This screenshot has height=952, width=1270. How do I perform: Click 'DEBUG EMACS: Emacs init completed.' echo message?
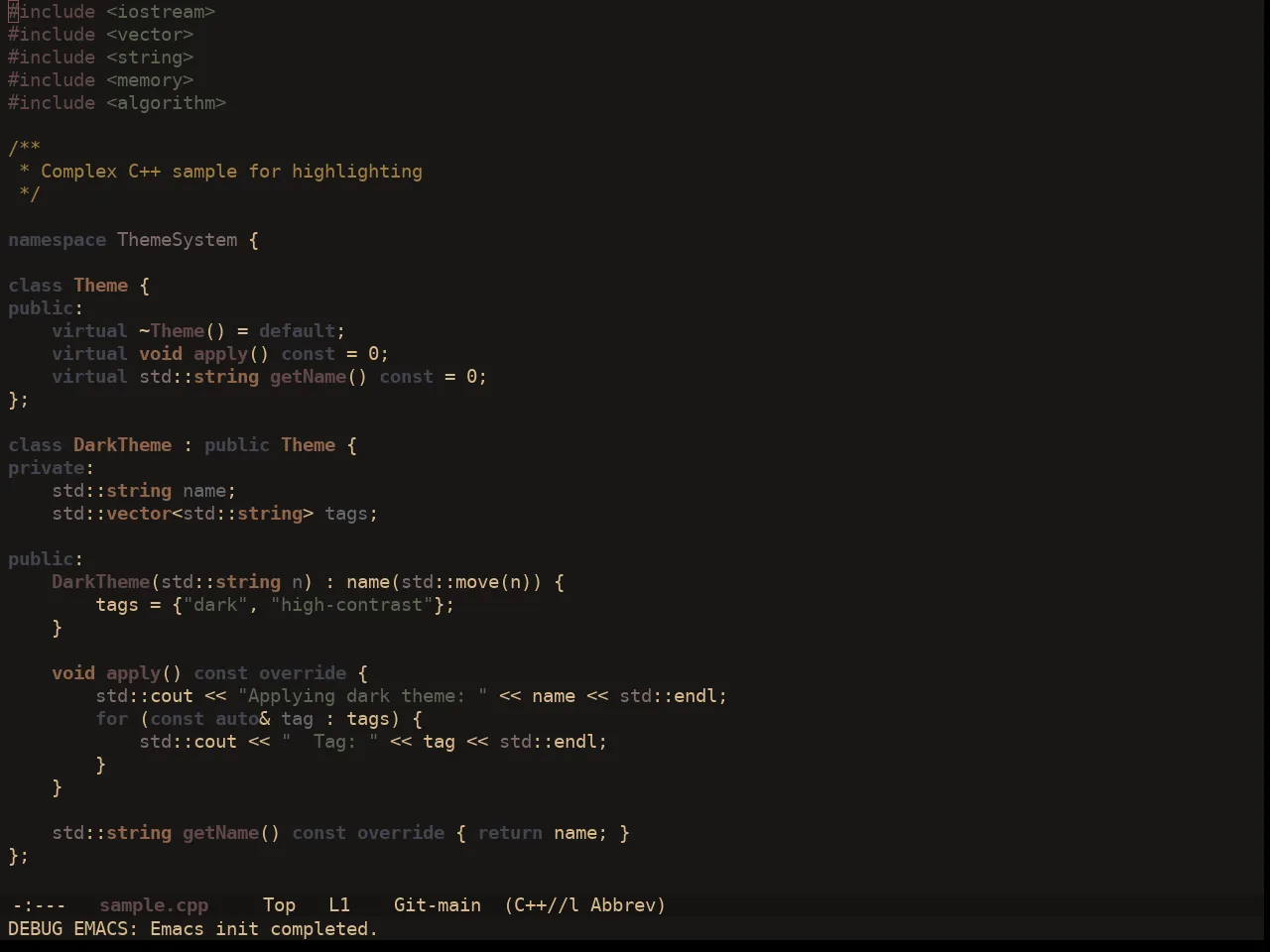(193, 929)
